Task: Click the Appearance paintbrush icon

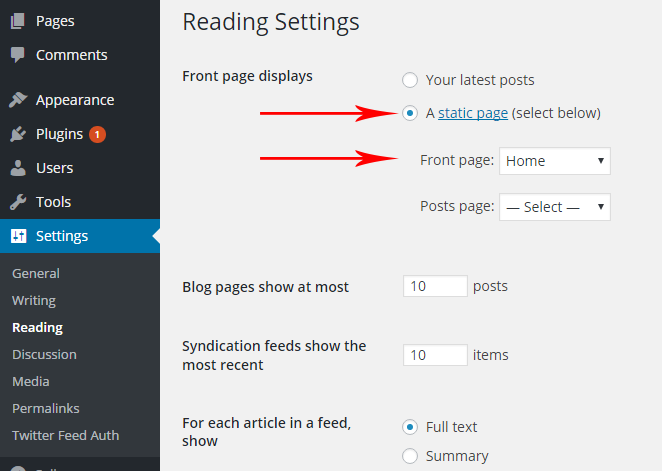Action: (x=18, y=100)
